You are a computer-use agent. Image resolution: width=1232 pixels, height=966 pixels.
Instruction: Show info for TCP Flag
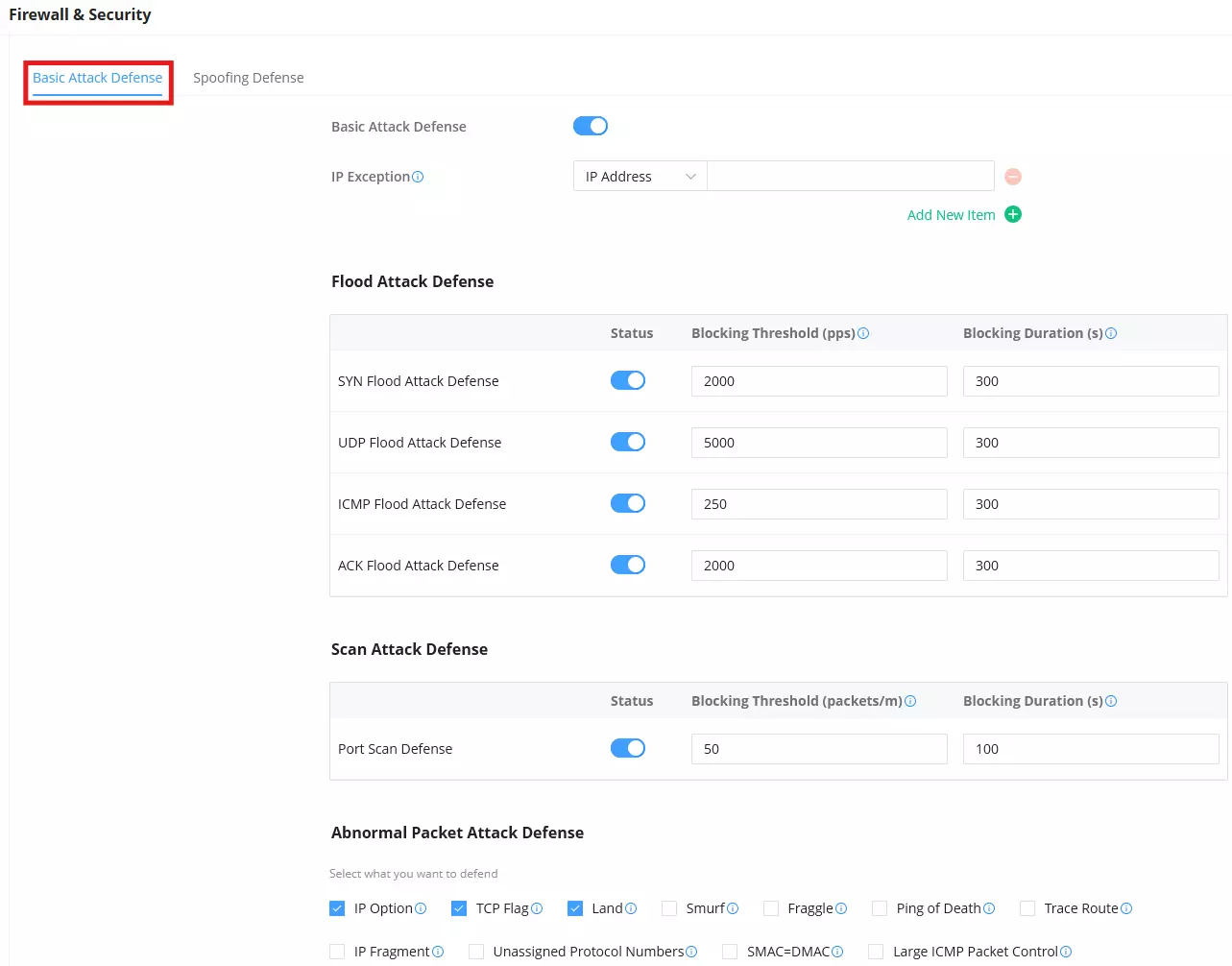pos(537,908)
